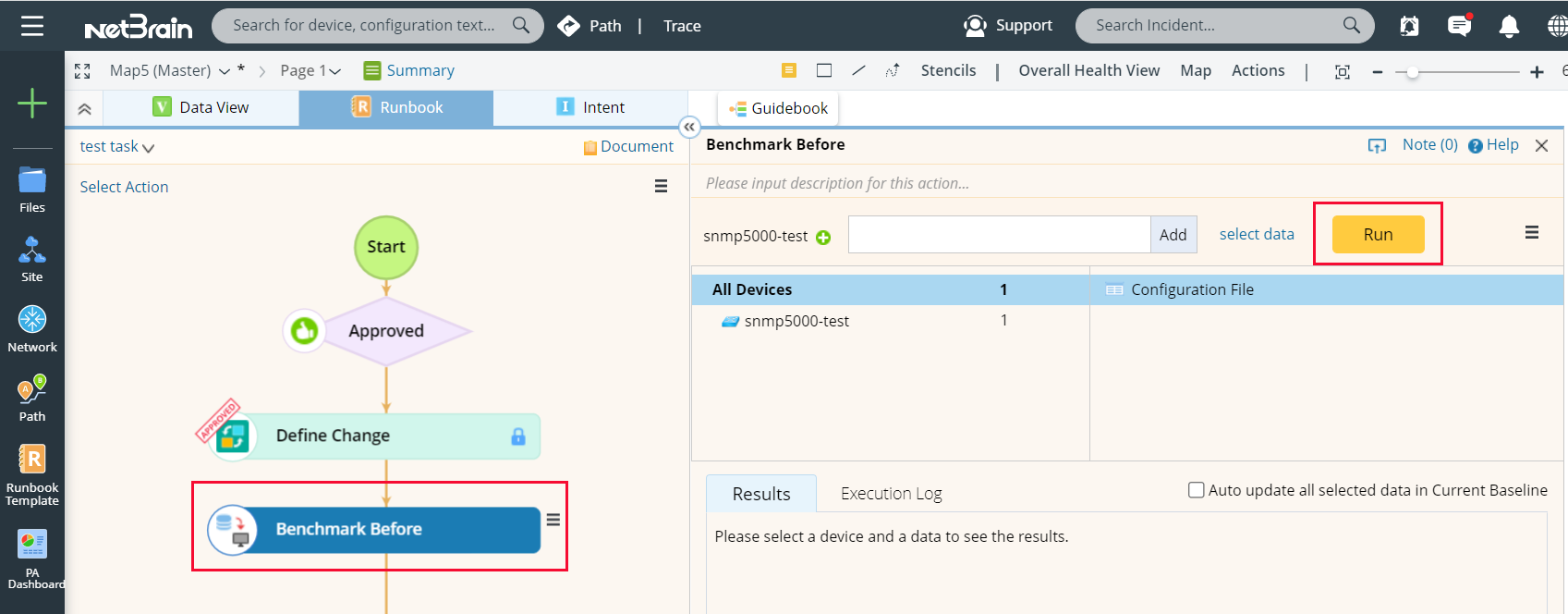Open Support
Image resolution: width=1568 pixels, height=614 pixels.
click(1008, 25)
